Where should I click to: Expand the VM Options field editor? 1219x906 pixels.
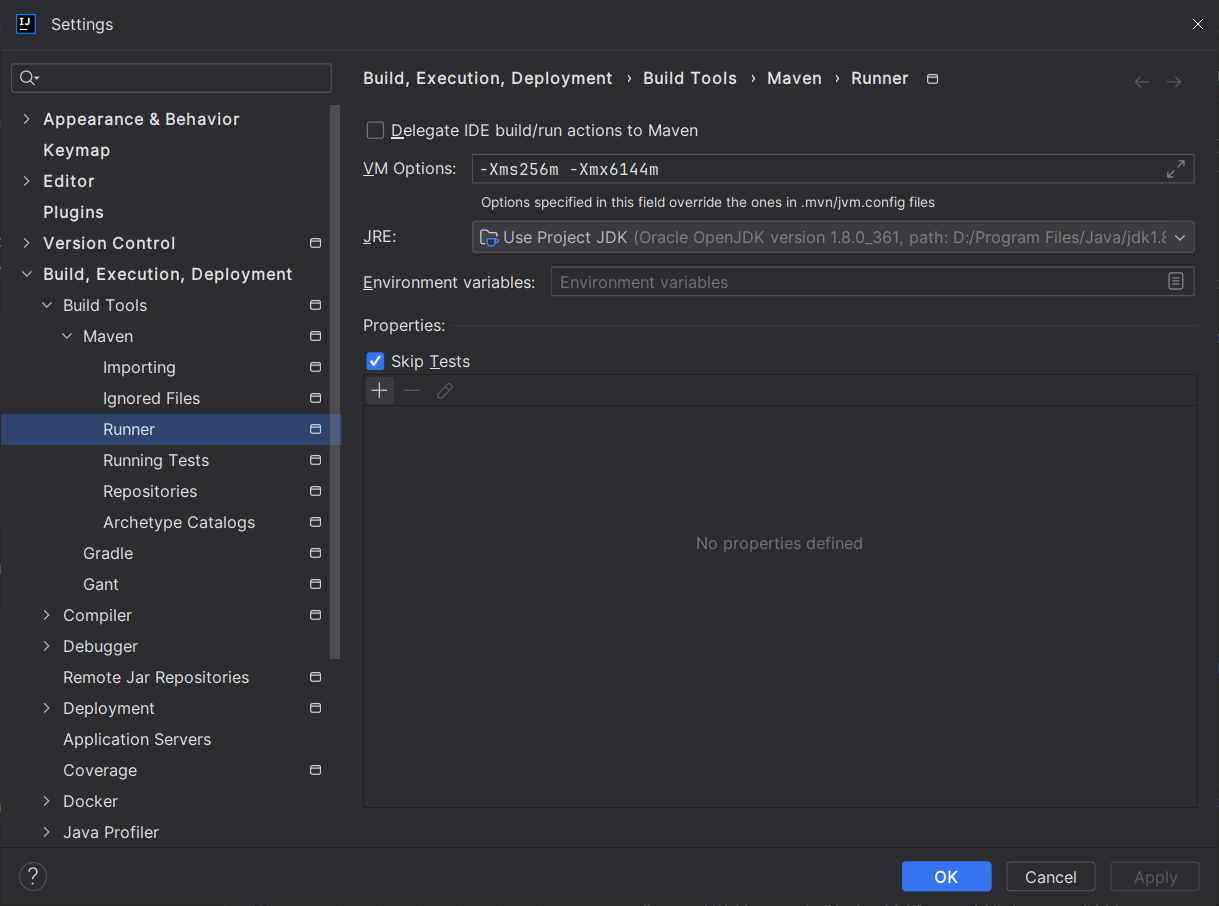point(1176,169)
